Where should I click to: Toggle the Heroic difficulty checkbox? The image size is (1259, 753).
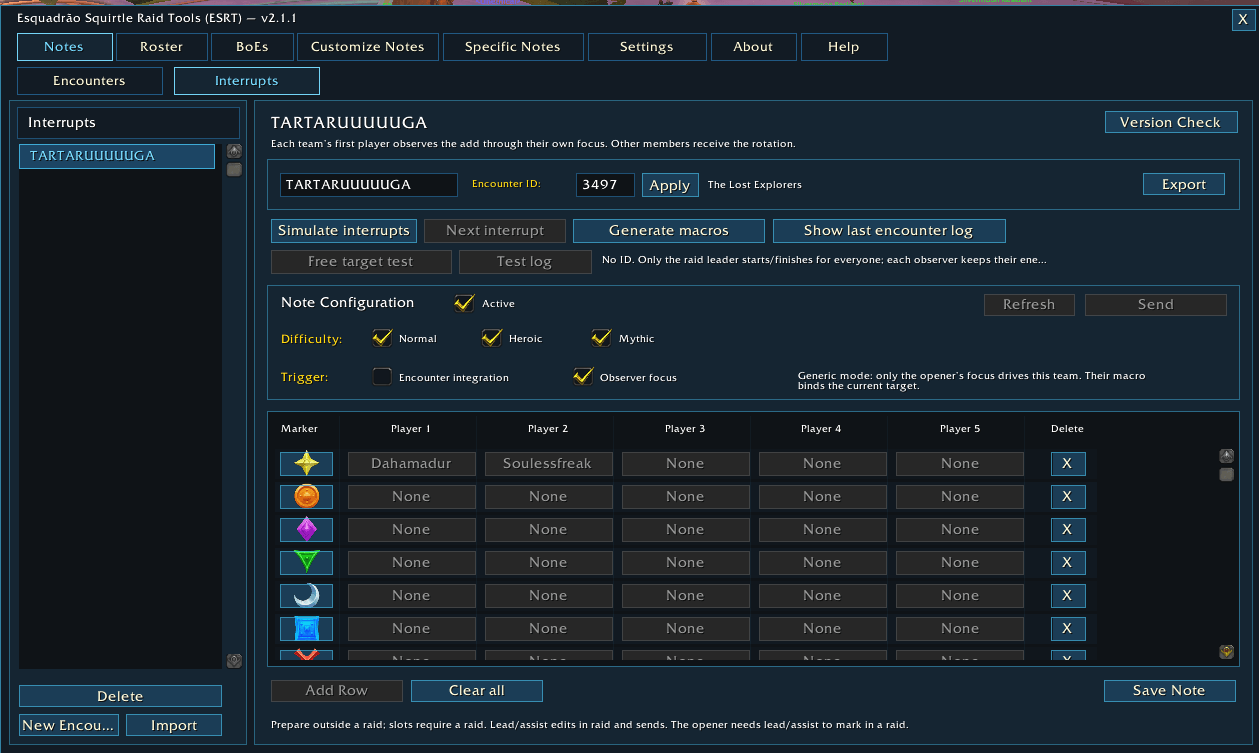pos(491,338)
